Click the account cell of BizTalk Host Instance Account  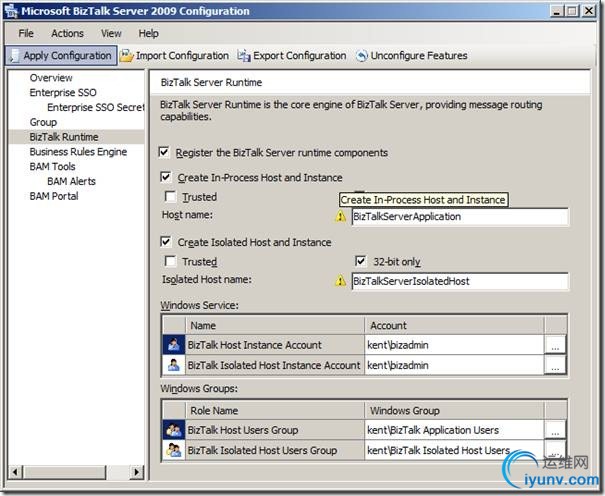454,344
